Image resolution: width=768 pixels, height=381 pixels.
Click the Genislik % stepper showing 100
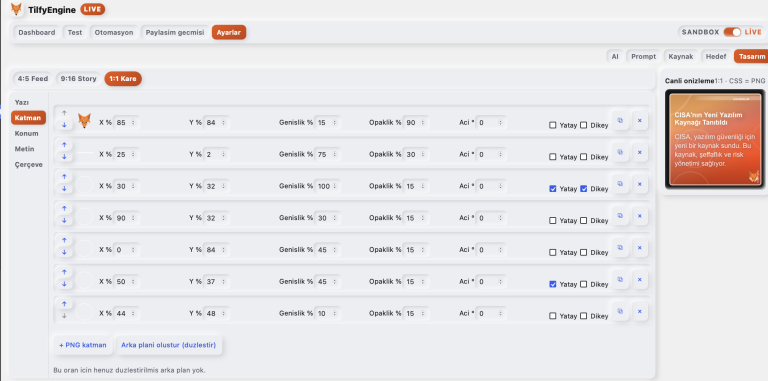pyautogui.click(x=335, y=186)
